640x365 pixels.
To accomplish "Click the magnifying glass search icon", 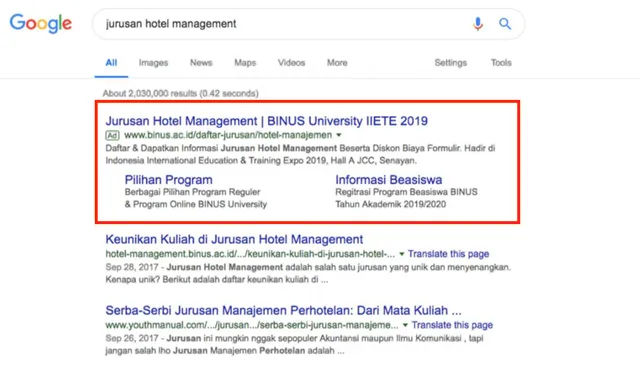I will [505, 24].
